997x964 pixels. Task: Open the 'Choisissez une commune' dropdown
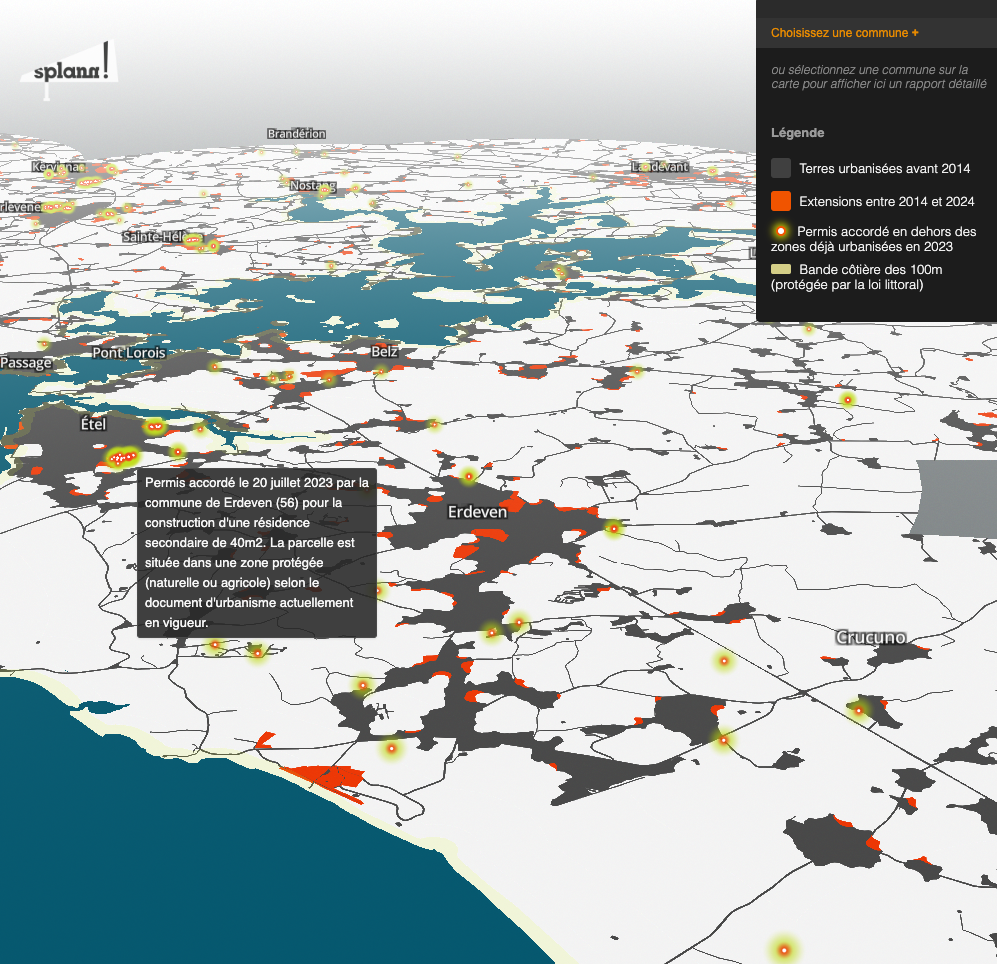[x=844, y=33]
